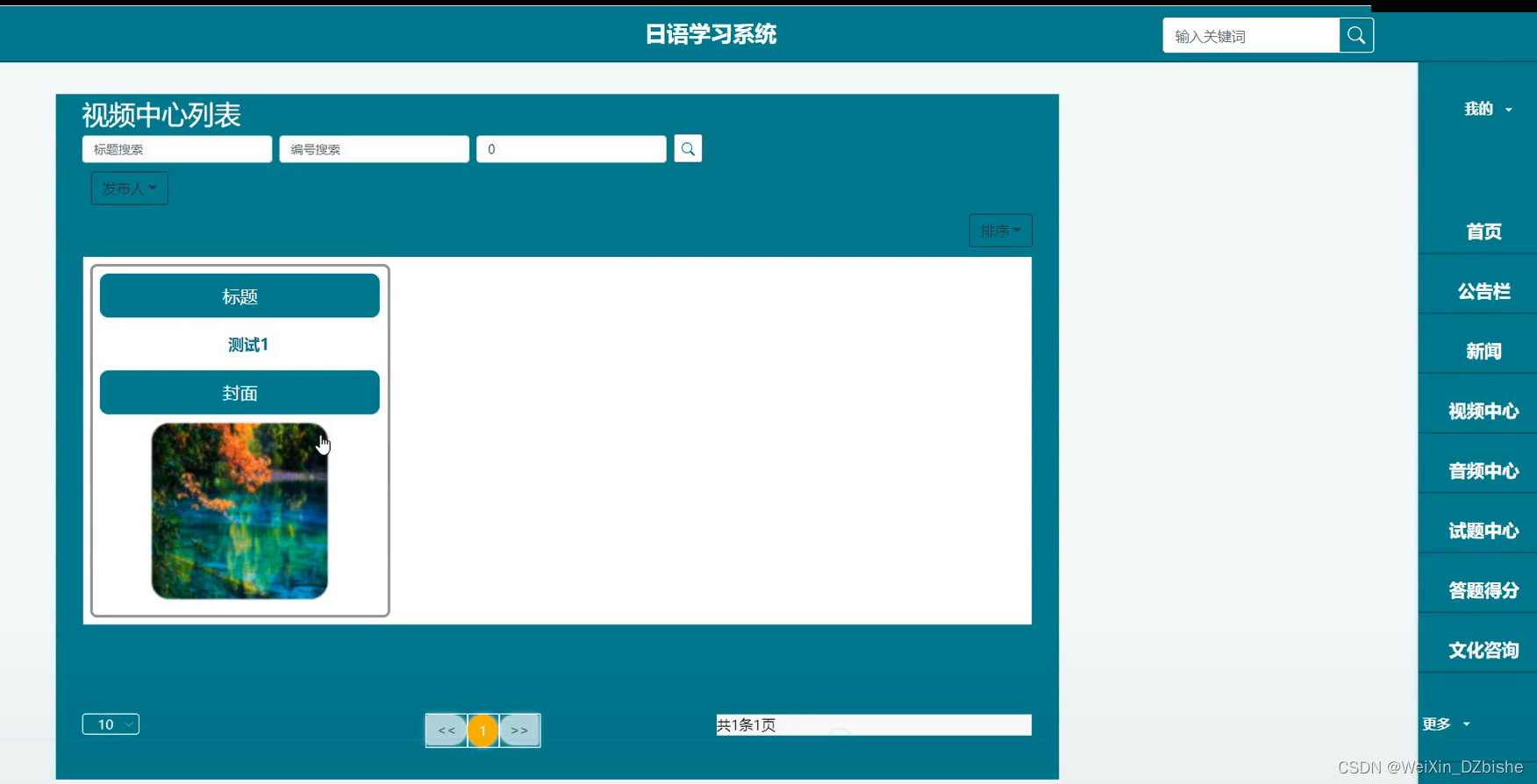Open the 排序 sort dropdown
The height and width of the screenshot is (784, 1537).
point(1000,231)
